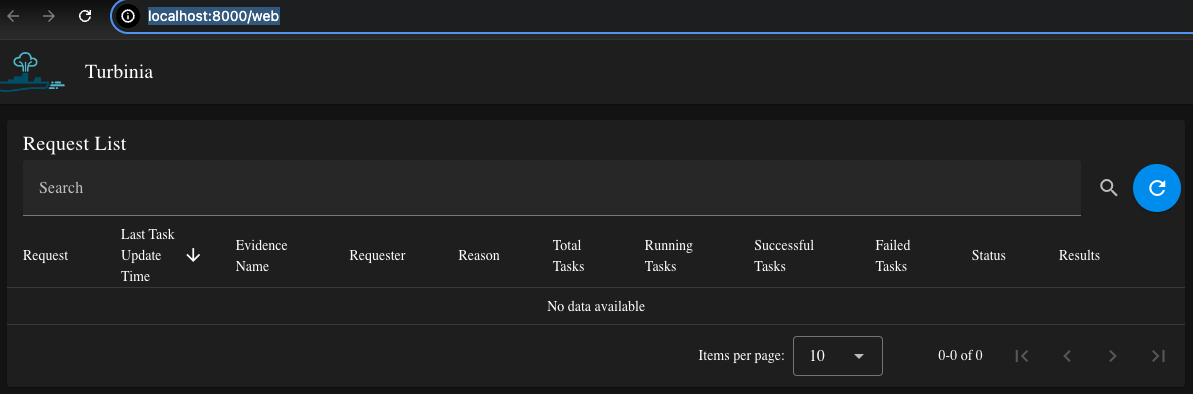
Task: Sort by Request column header
Action: click(x=45, y=256)
